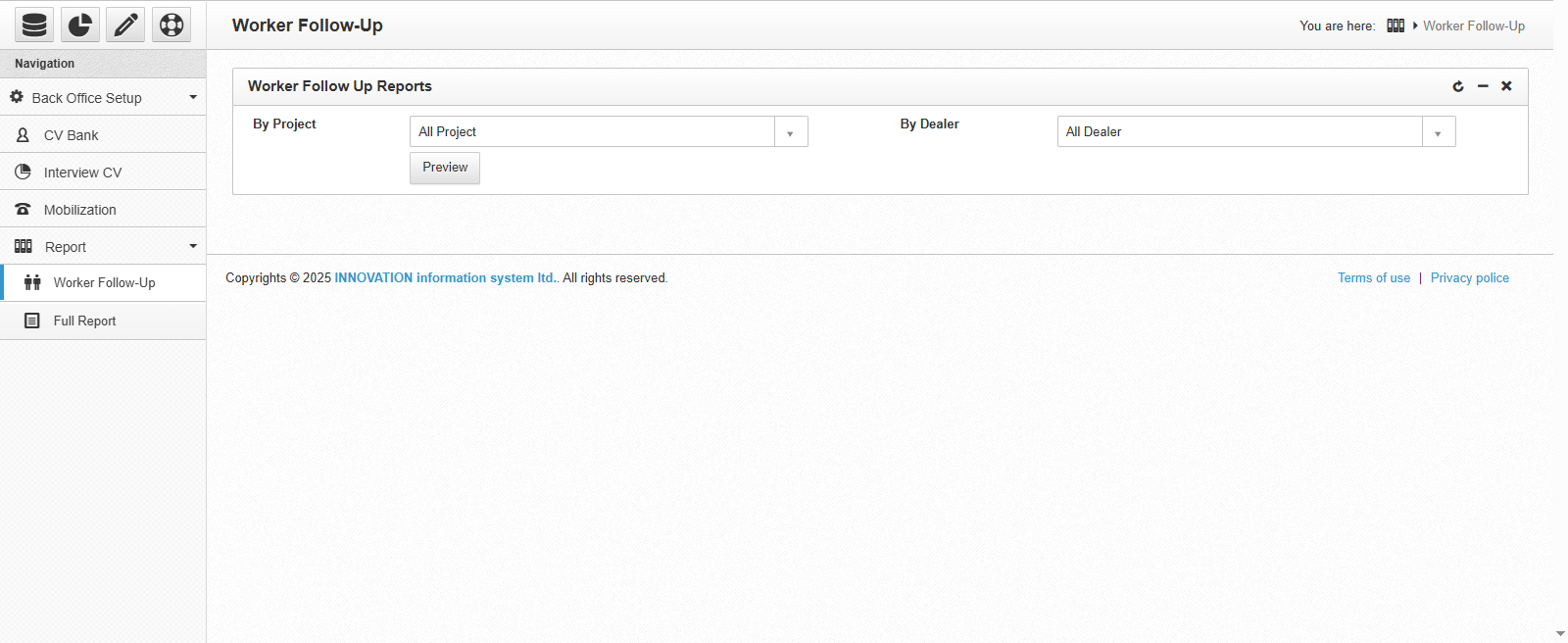The height and width of the screenshot is (643, 1568).
Task: Expand the Back Office Setup menu
Action: click(x=103, y=98)
